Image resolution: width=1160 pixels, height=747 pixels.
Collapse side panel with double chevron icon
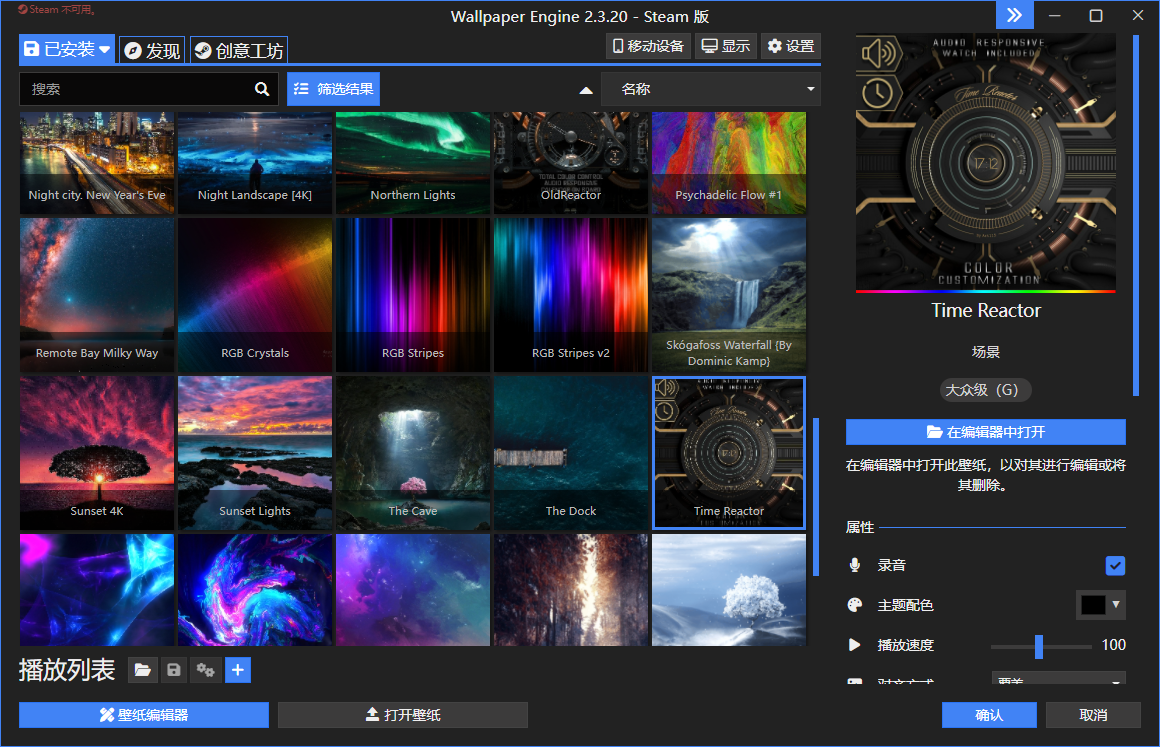click(x=1014, y=15)
